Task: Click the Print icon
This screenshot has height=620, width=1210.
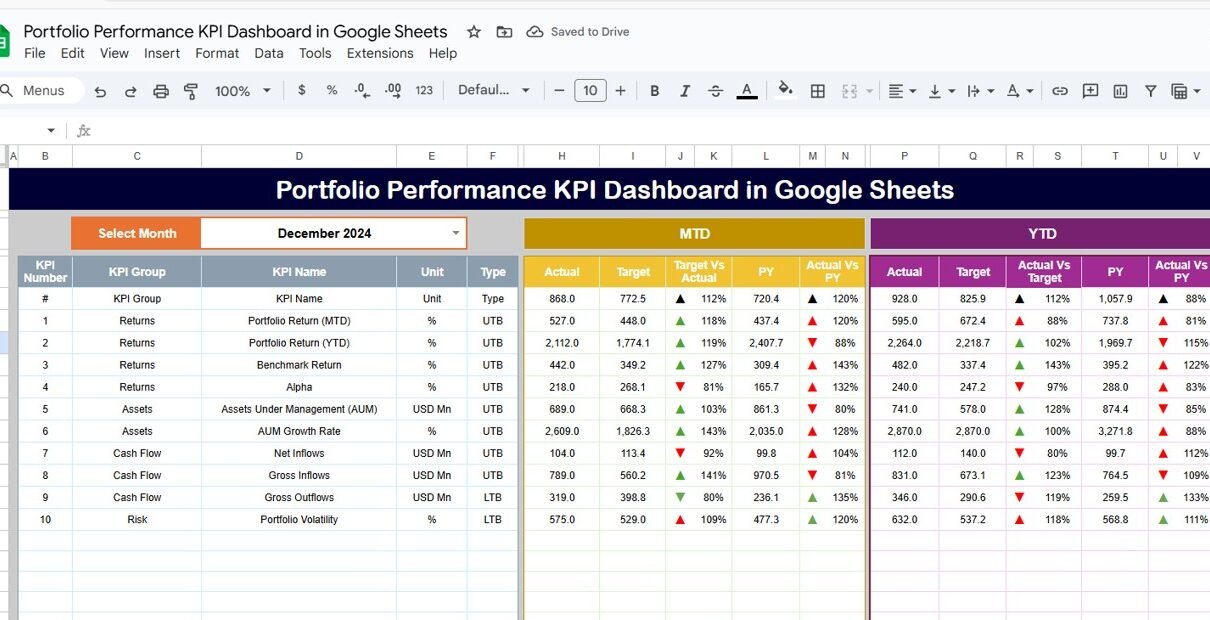Action: click(x=161, y=91)
